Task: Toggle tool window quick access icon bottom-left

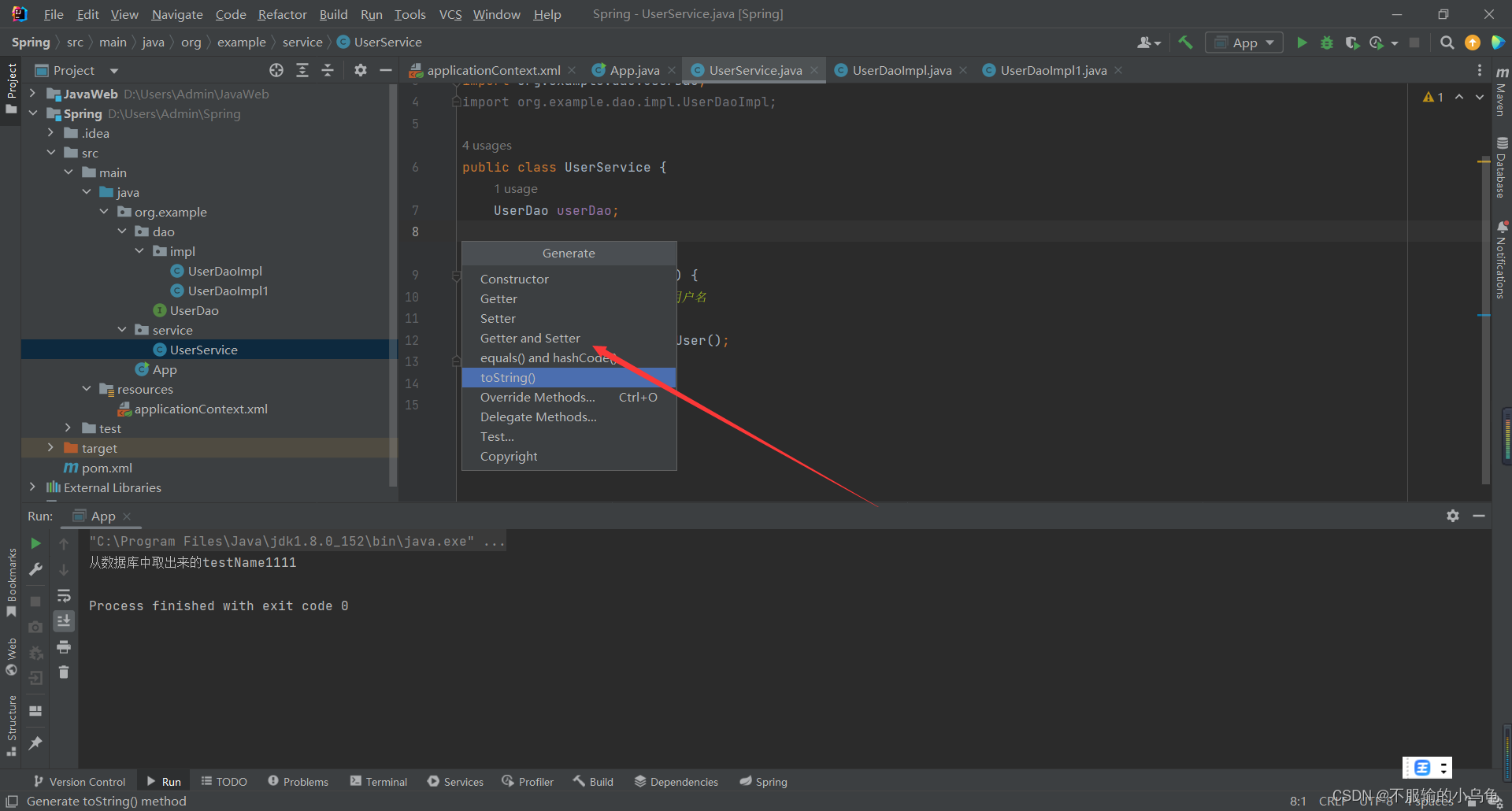Action: point(11,801)
